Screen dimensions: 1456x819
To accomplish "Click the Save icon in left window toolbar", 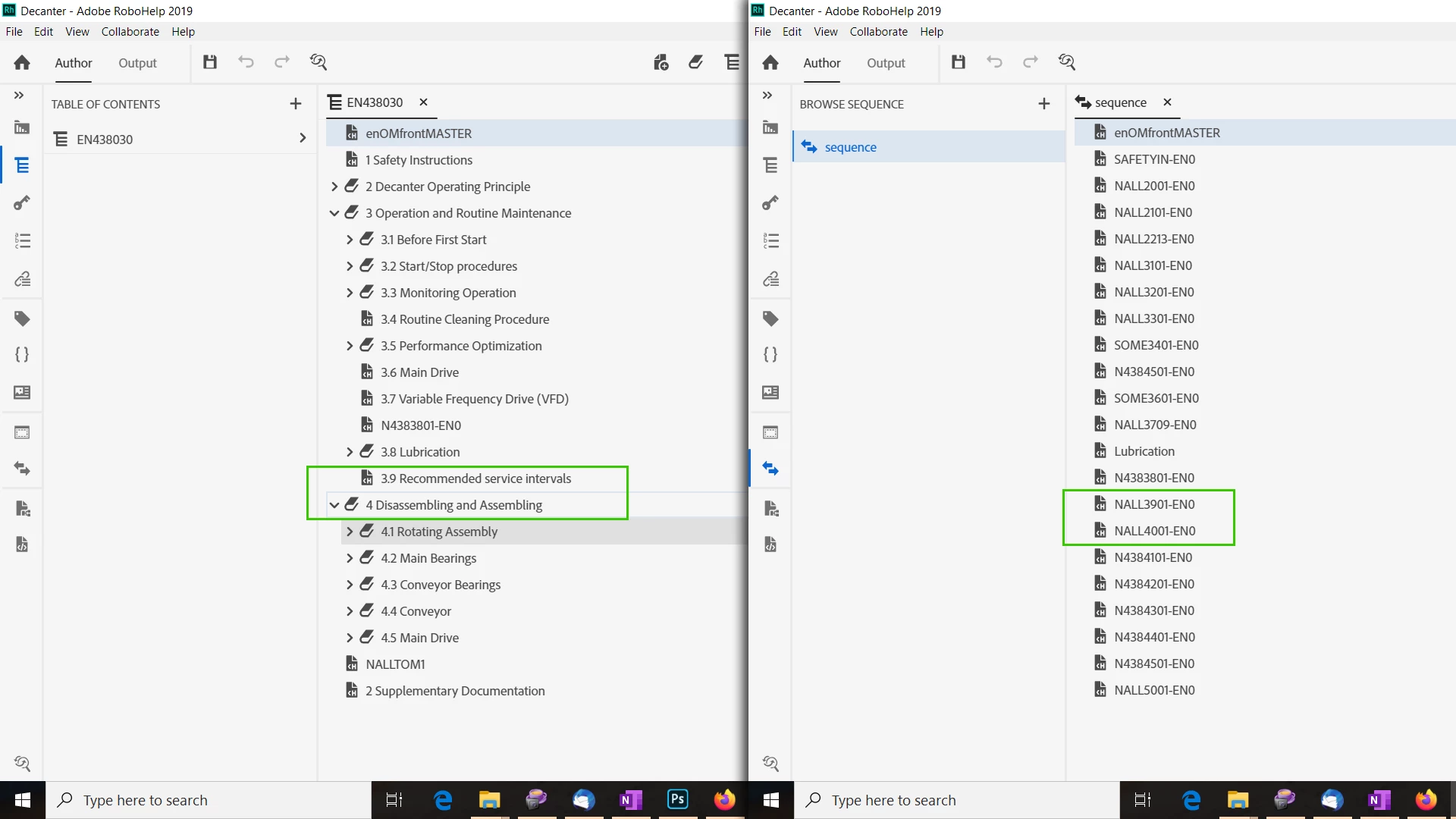I will coord(210,62).
